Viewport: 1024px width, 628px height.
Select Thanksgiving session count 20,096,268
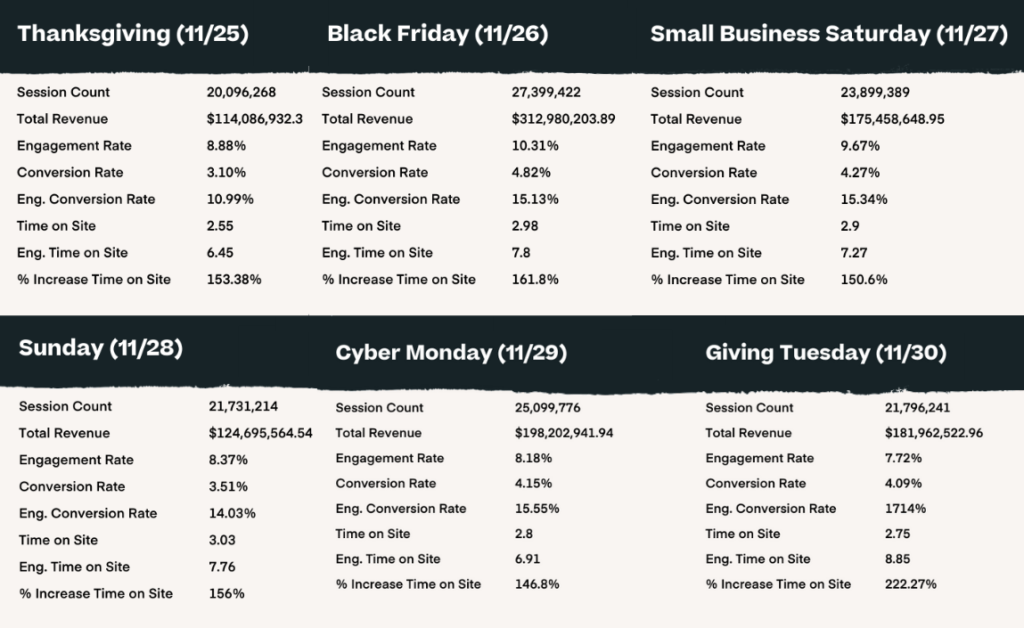[x=242, y=92]
